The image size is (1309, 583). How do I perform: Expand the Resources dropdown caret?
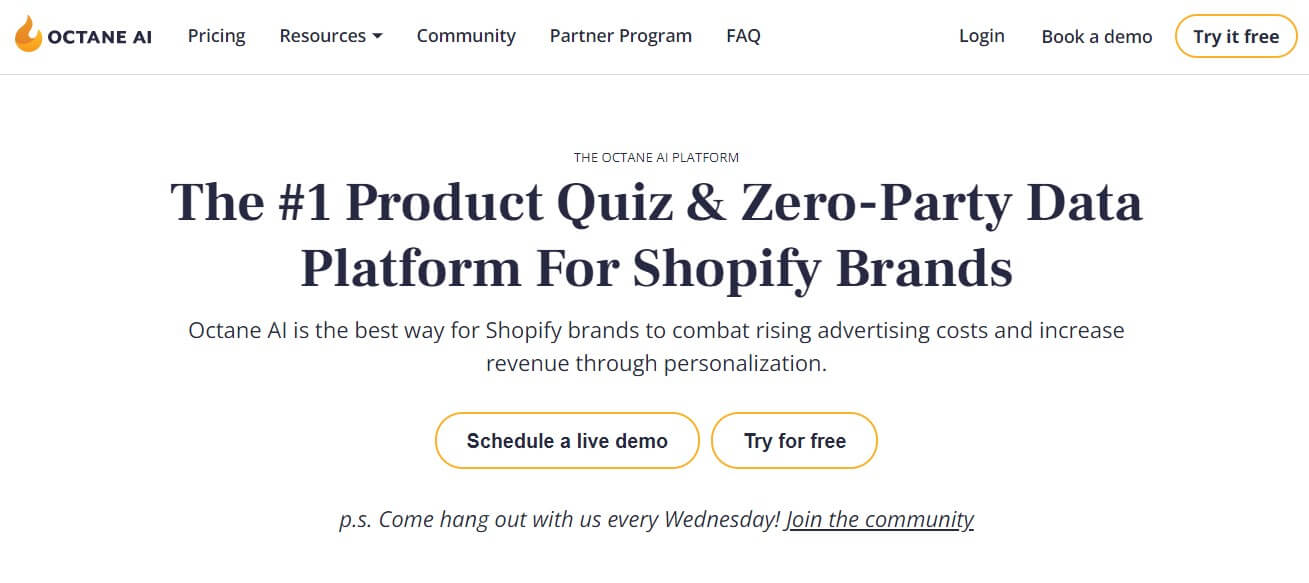coord(377,37)
